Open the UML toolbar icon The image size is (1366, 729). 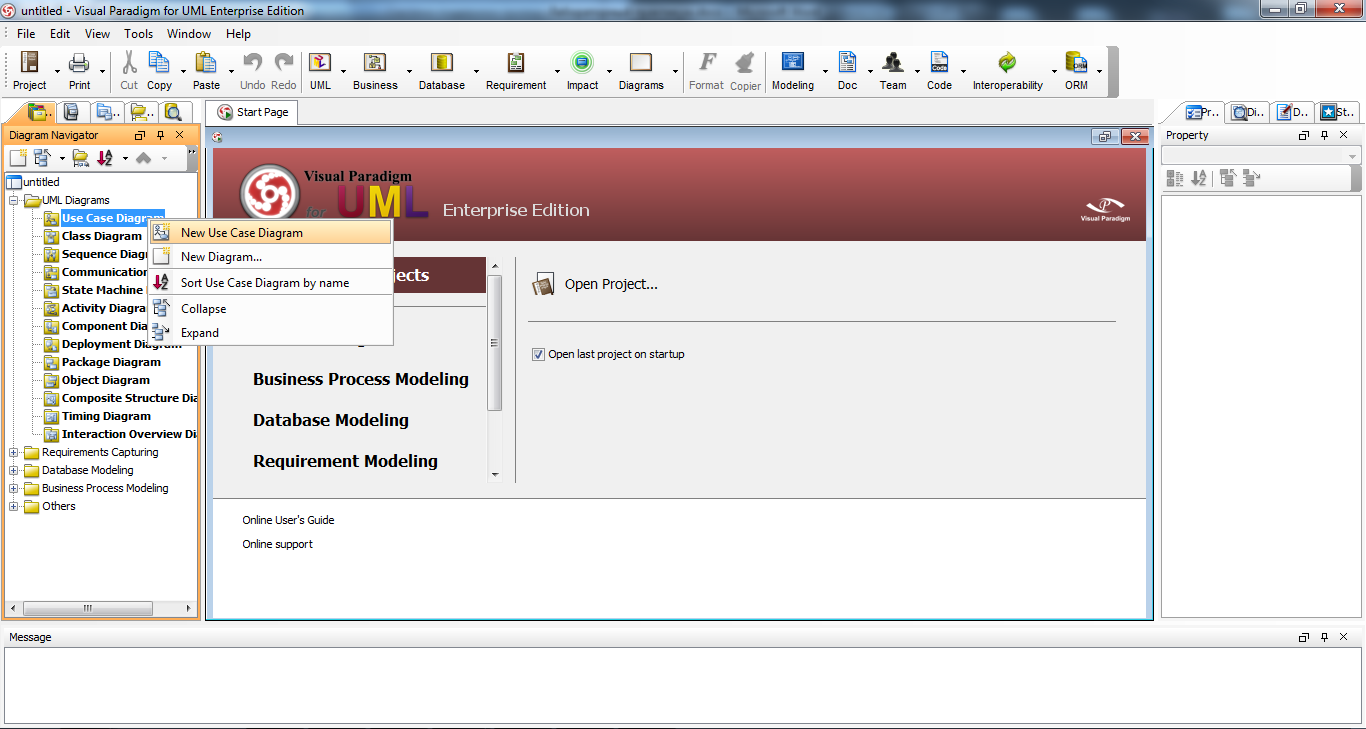click(x=320, y=63)
